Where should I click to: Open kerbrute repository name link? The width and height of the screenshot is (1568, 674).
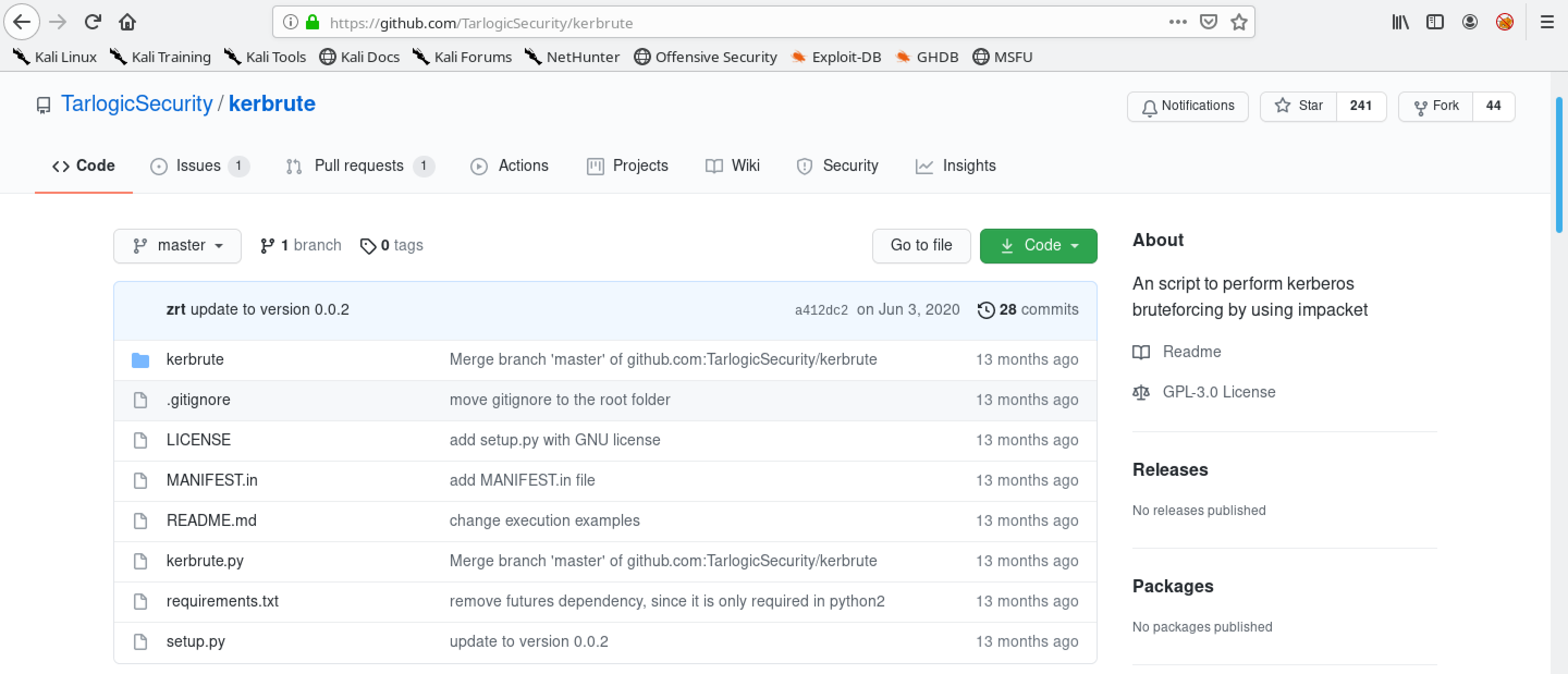tap(272, 103)
